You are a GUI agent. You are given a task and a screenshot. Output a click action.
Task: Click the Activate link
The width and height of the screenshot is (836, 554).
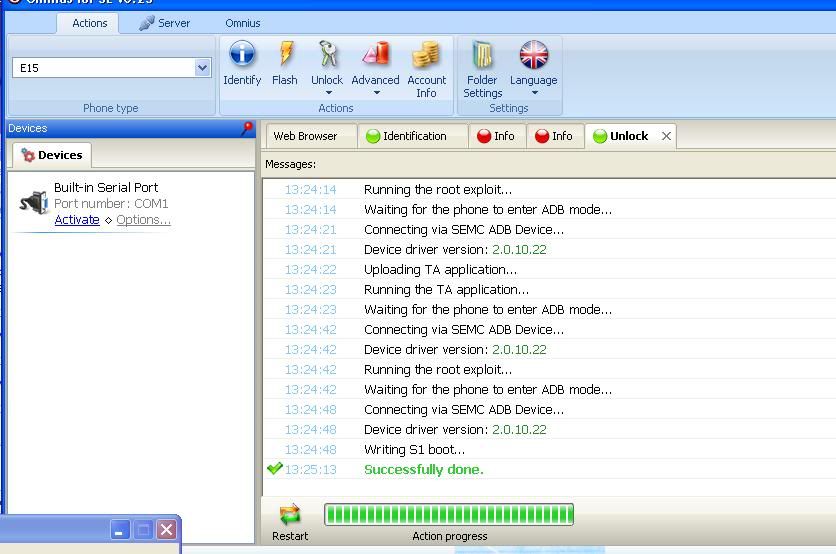tap(77, 220)
